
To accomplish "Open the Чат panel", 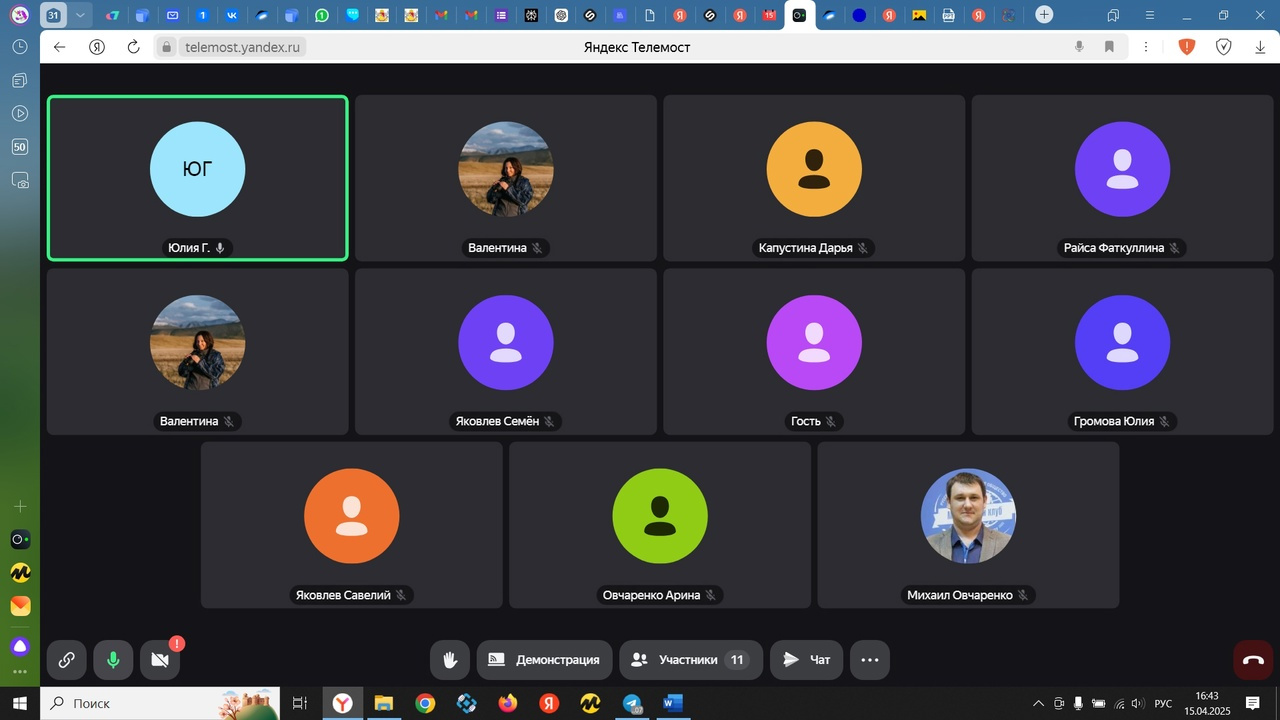I will pos(806,660).
